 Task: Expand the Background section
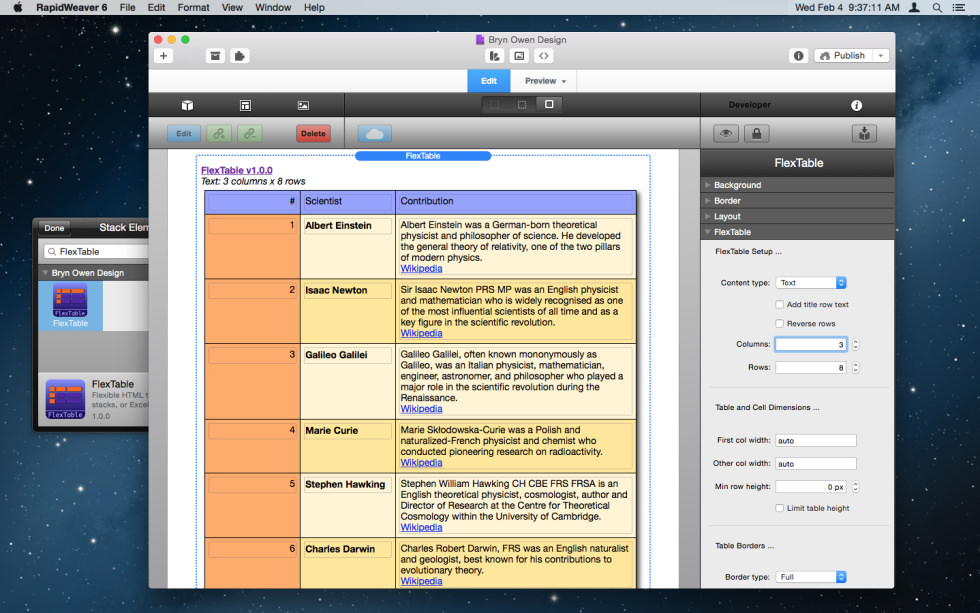tap(798, 185)
